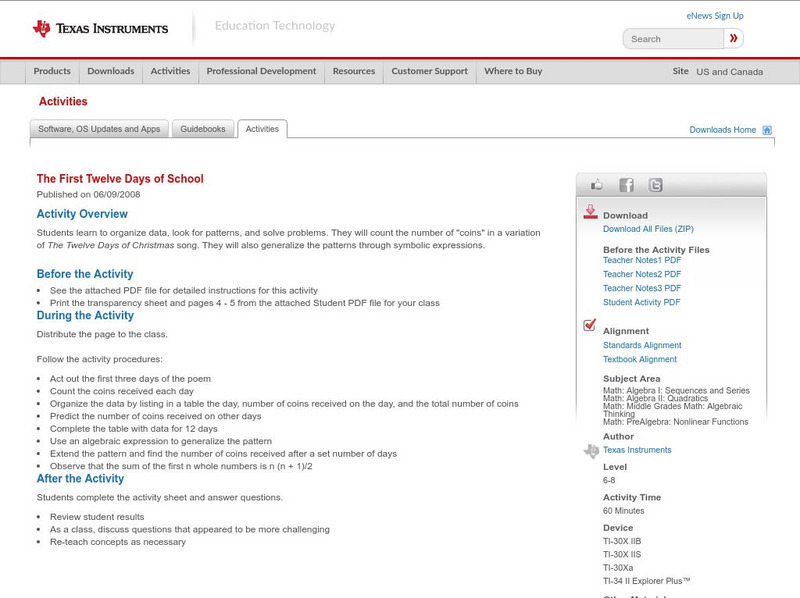Go to the Downloads Home link
Viewport: 800px width, 598px height.
pyautogui.click(x=722, y=130)
